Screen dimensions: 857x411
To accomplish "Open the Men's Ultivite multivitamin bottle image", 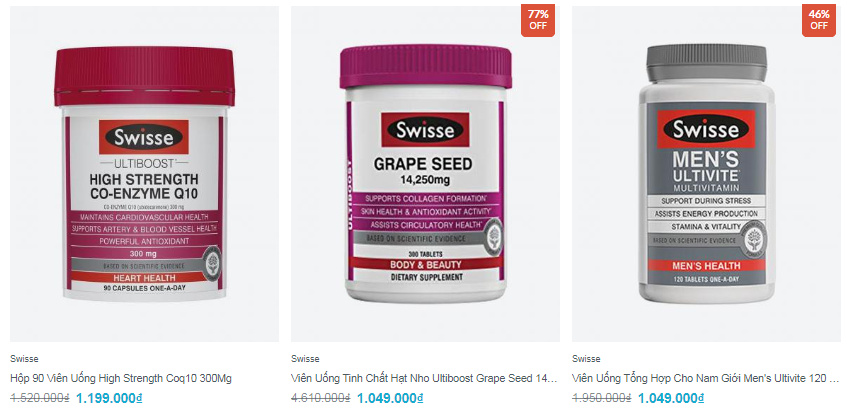I will tap(706, 174).
